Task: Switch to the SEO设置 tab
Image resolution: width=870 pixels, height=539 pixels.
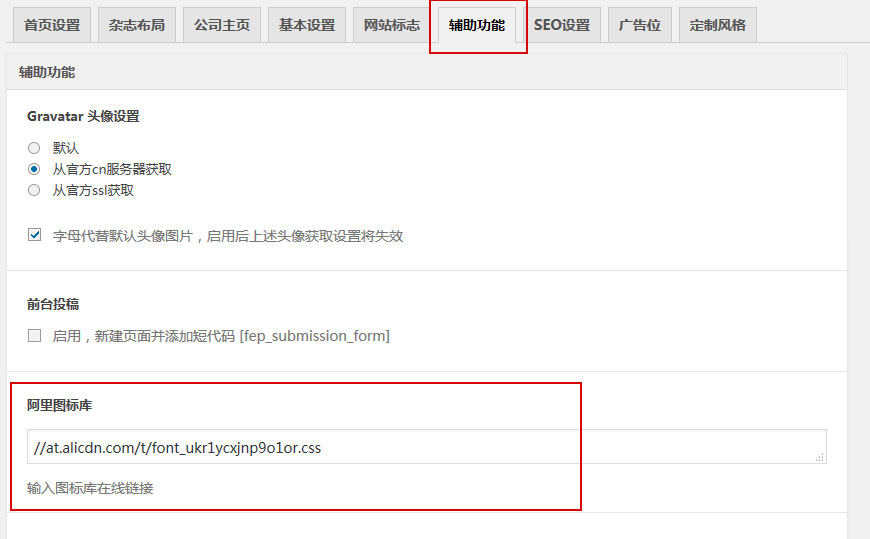Action: pyautogui.click(x=562, y=25)
